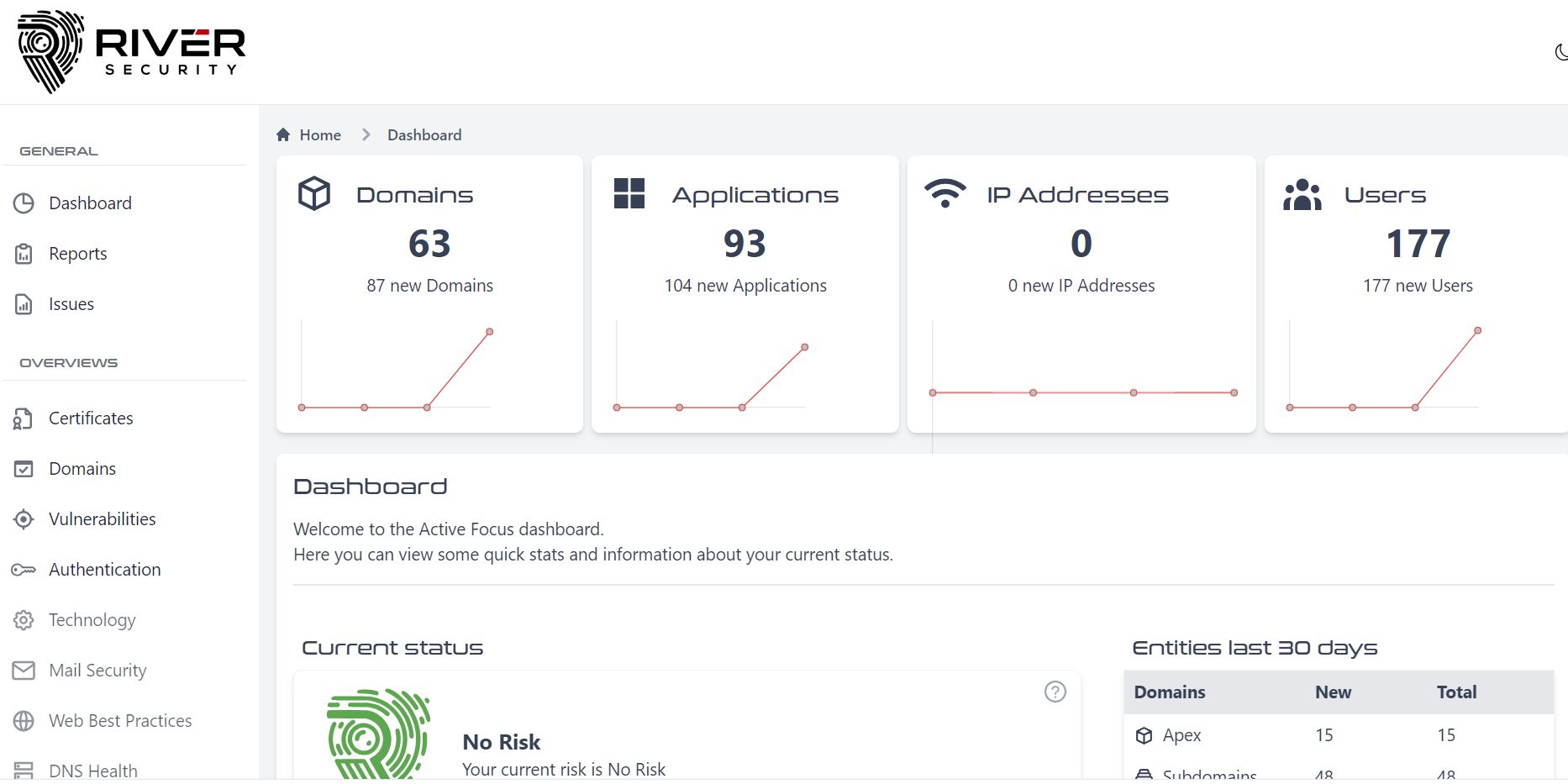Image resolution: width=1568 pixels, height=784 pixels.
Task: Click the River Security logo
Action: coord(132,51)
